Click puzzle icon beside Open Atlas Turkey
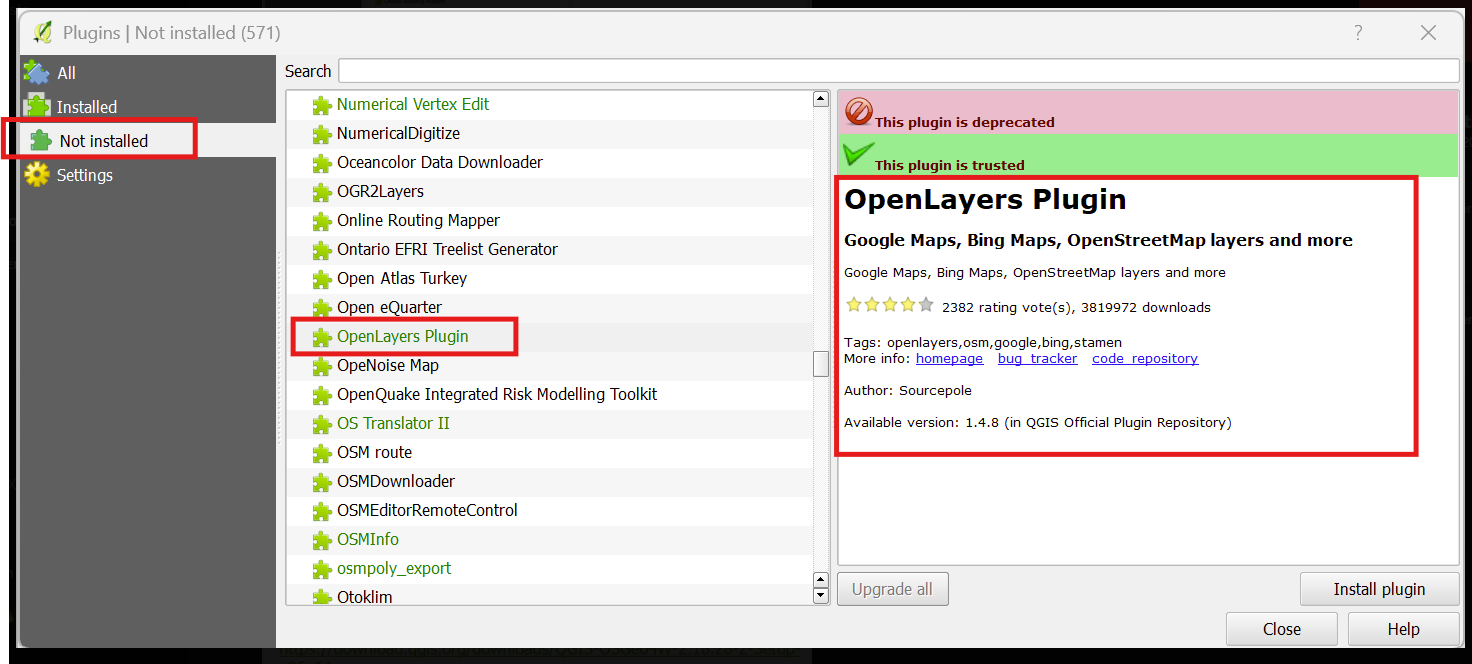 coord(322,279)
